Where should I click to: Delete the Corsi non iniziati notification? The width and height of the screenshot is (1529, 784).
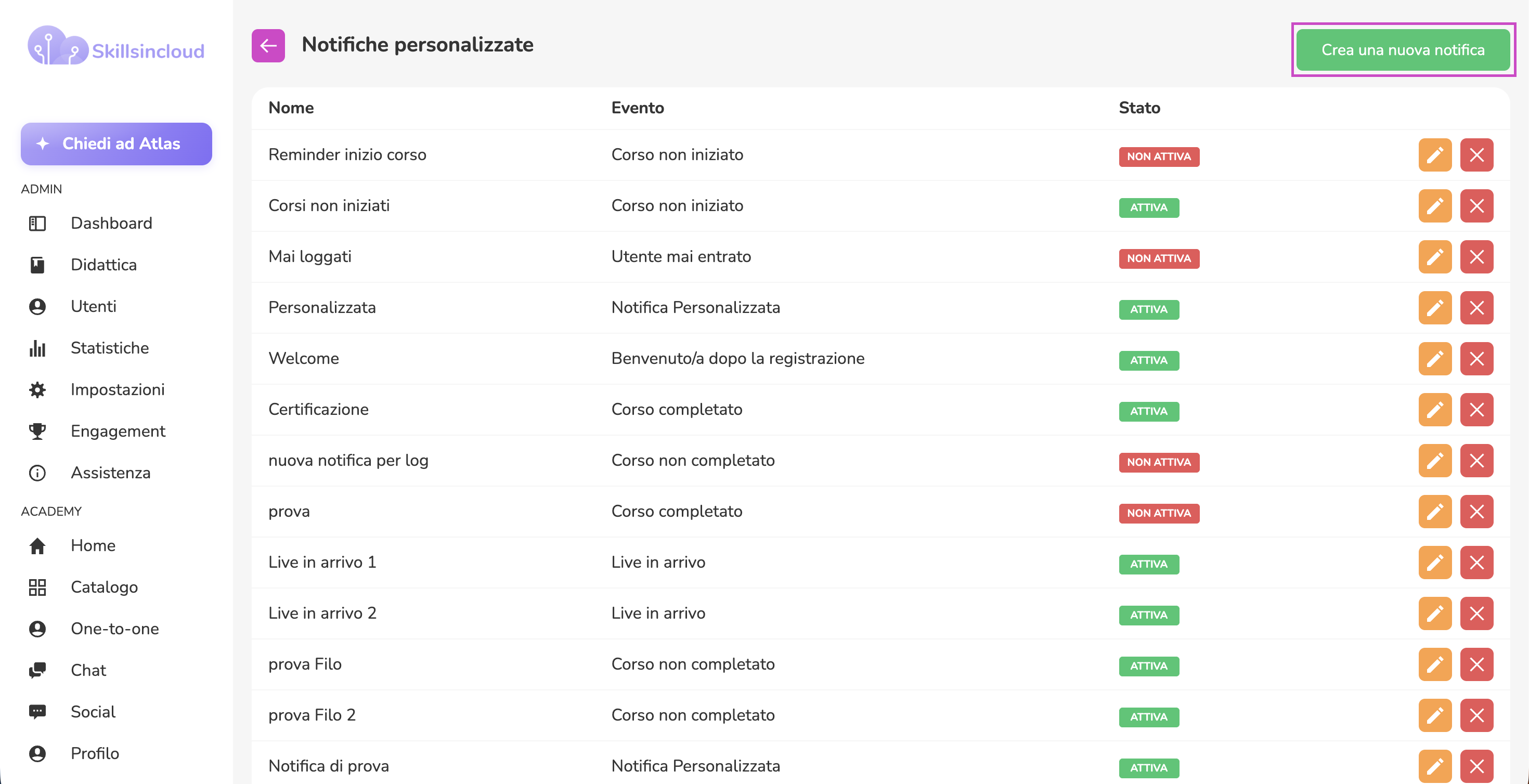click(1476, 206)
